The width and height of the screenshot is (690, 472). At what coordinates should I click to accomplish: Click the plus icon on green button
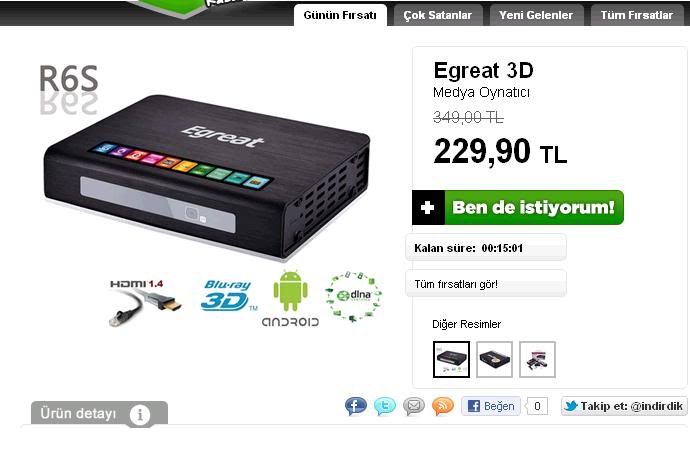(428, 208)
